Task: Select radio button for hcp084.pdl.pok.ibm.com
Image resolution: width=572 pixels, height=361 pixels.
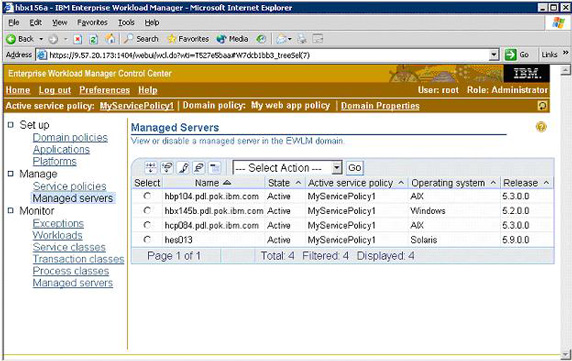Action: 147,225
